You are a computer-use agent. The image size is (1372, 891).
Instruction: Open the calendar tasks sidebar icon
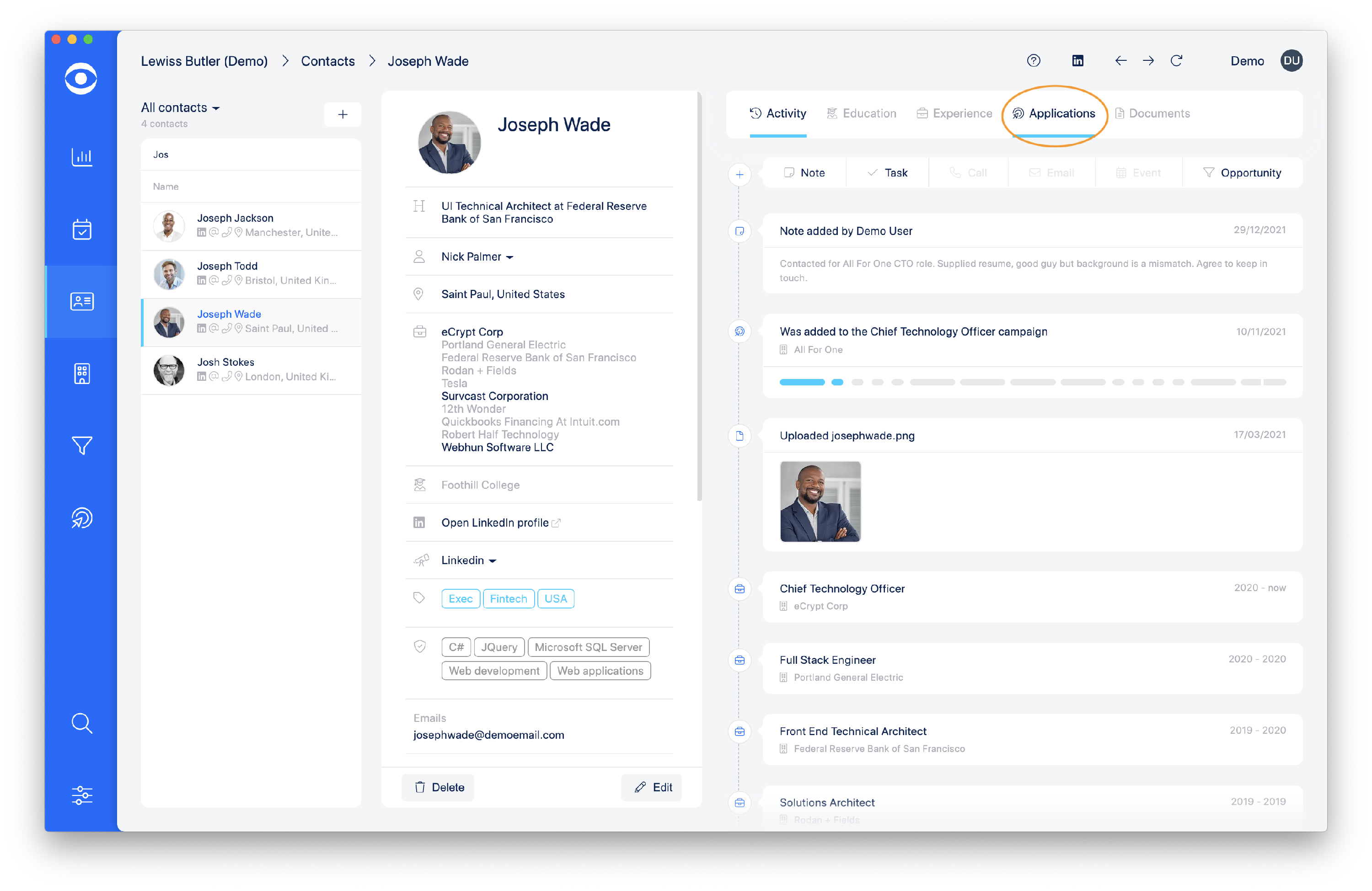[82, 229]
